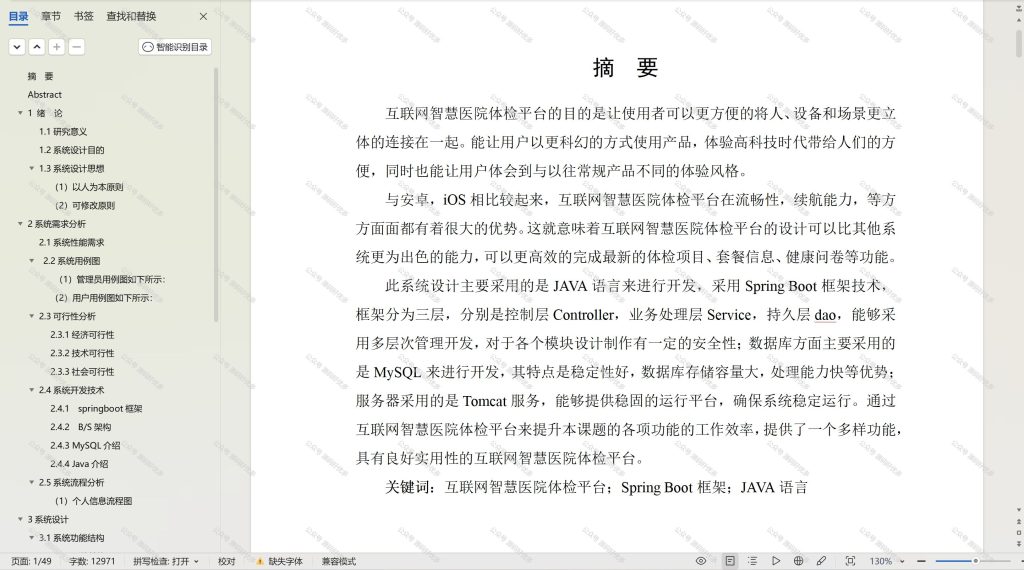Switch to the 书签 tab
The width and height of the screenshot is (1024, 570).
(84, 16)
